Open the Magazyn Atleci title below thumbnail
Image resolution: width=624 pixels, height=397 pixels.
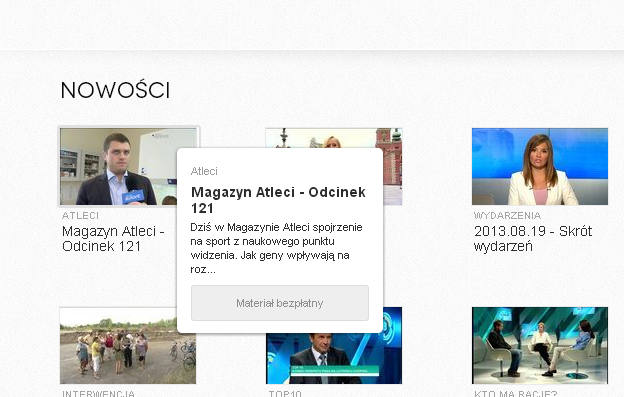113,239
